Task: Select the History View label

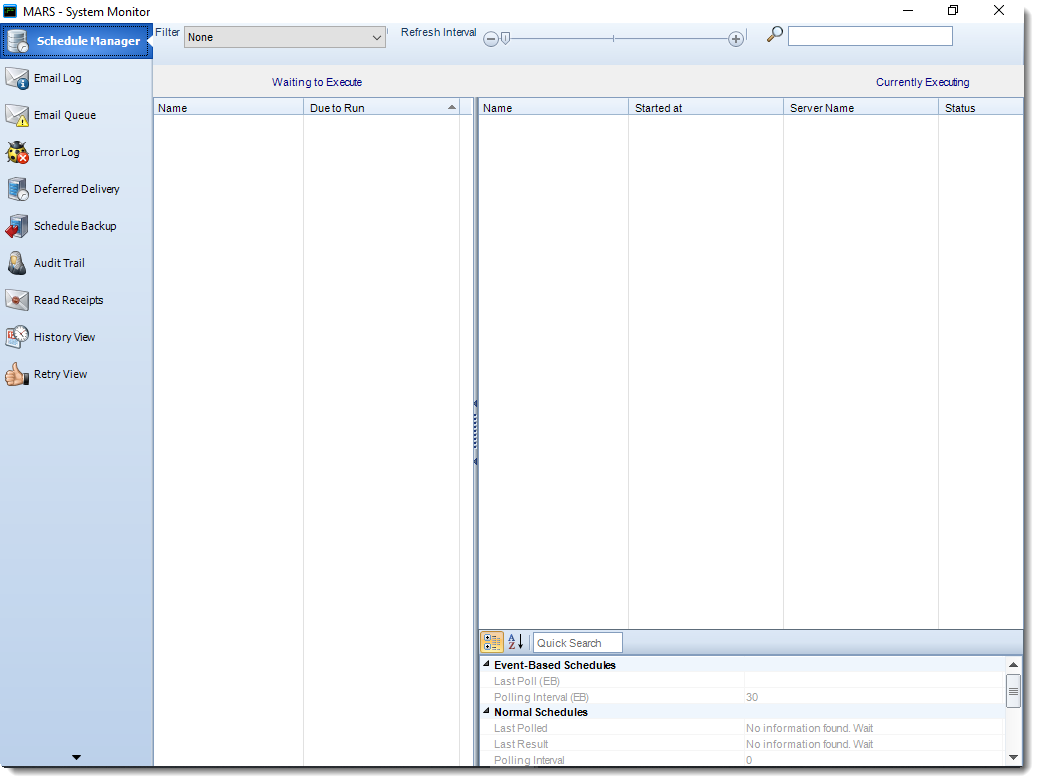Action: coord(64,337)
